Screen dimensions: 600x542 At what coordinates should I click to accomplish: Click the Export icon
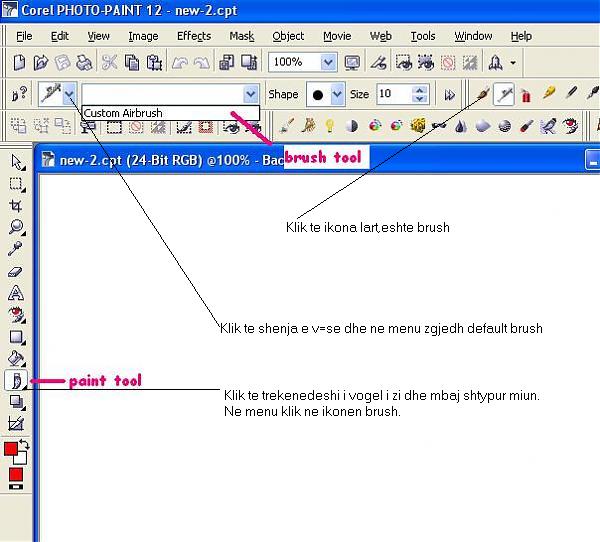click(249, 62)
